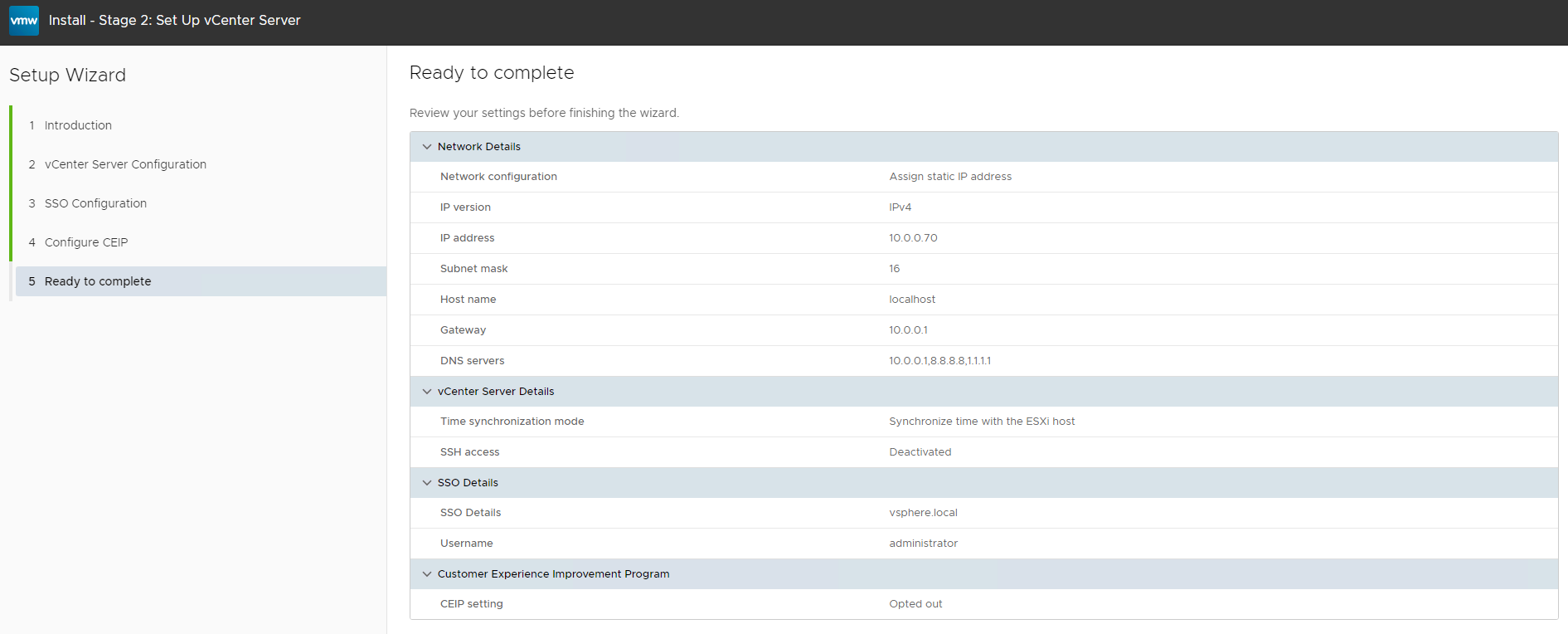Open vCenter Server Configuration step
Image resolution: width=1568 pixels, height=634 pixels.
tap(125, 164)
